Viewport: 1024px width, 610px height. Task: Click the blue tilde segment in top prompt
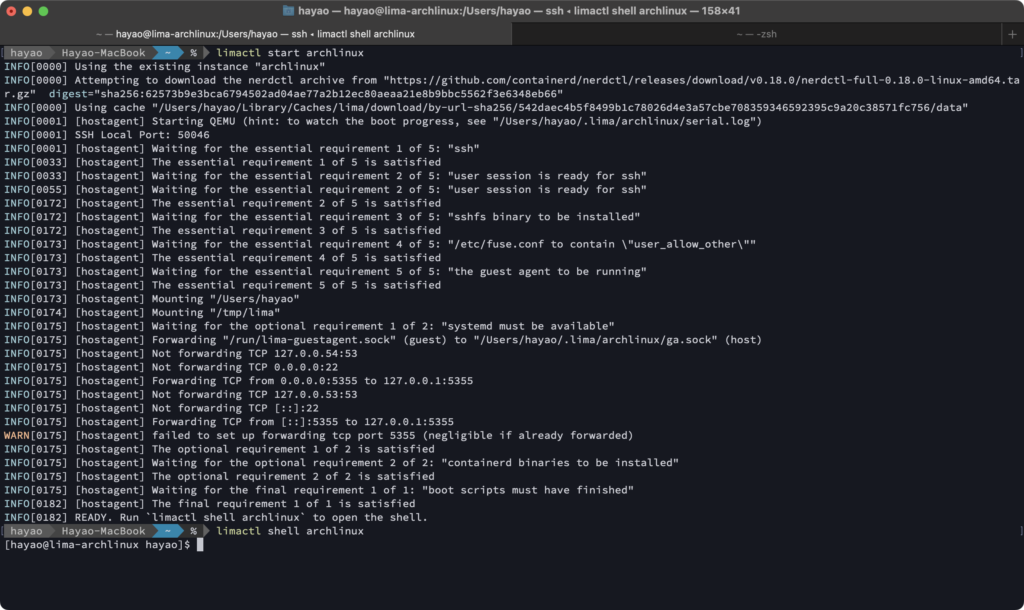click(165, 52)
